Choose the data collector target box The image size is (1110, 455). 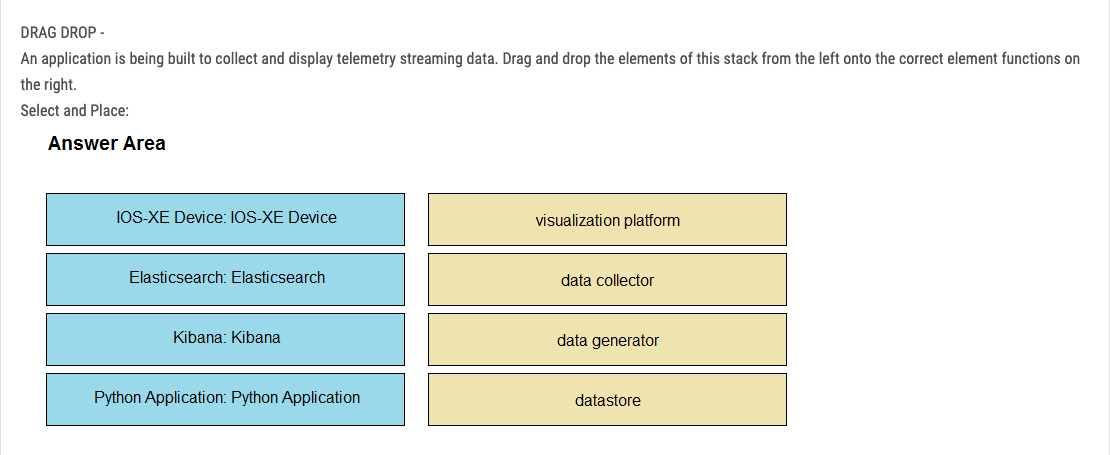(607, 280)
